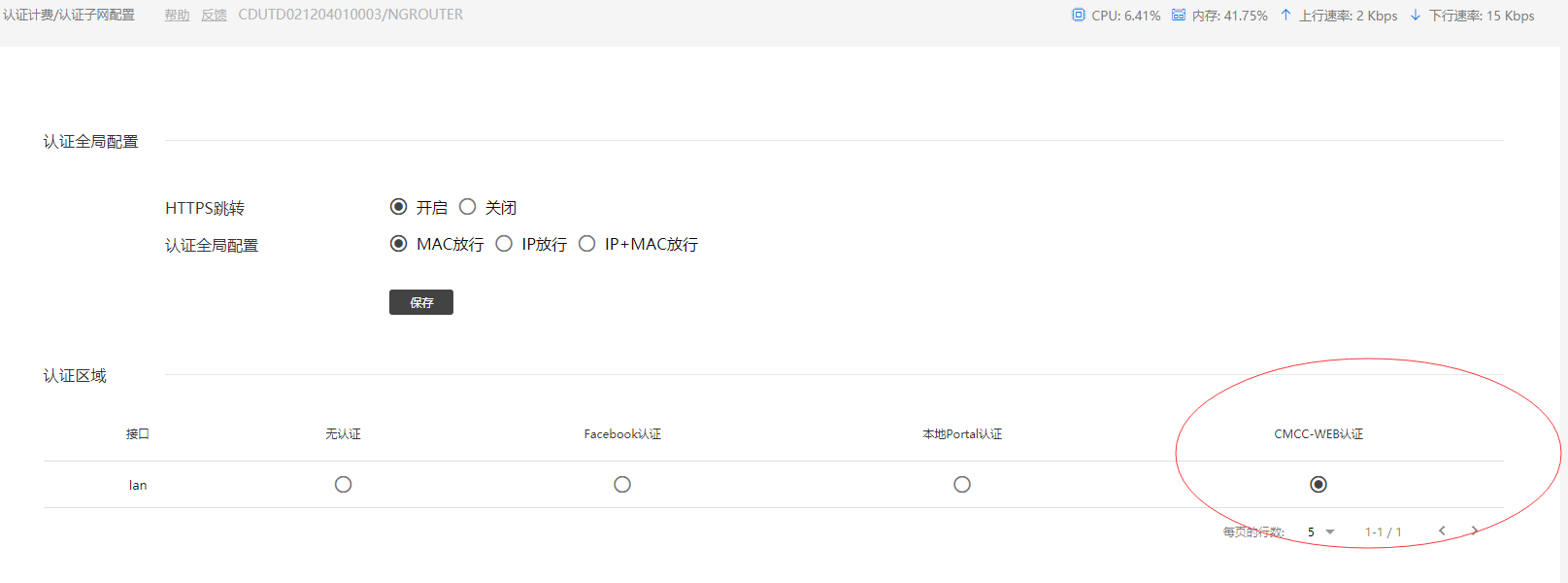Select IP+MAC放行 authentication option
The height and width of the screenshot is (583, 1568).
(586, 244)
